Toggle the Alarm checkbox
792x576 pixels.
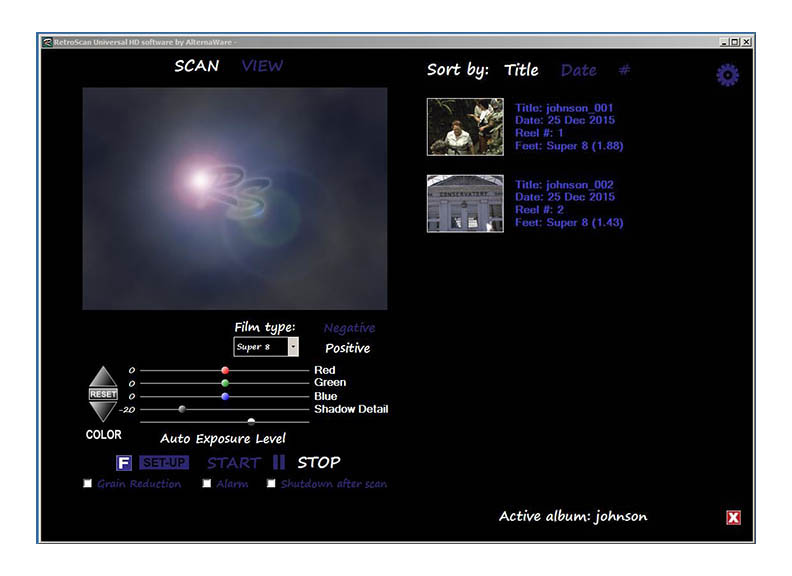point(207,484)
